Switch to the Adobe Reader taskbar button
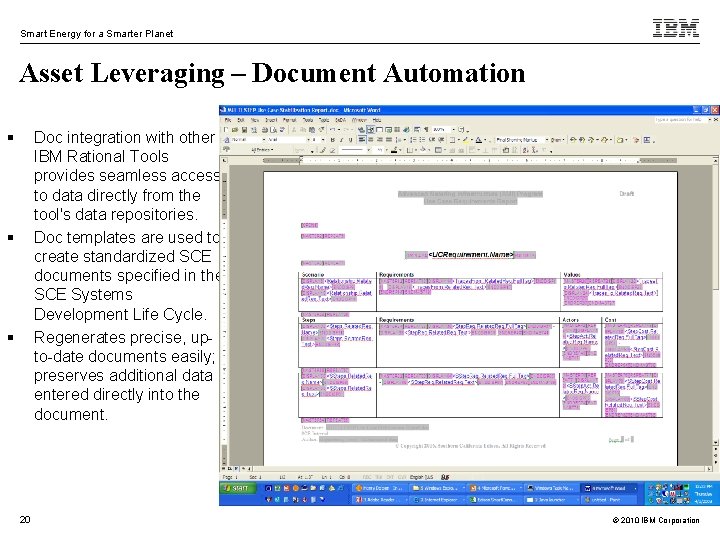 pos(379,500)
